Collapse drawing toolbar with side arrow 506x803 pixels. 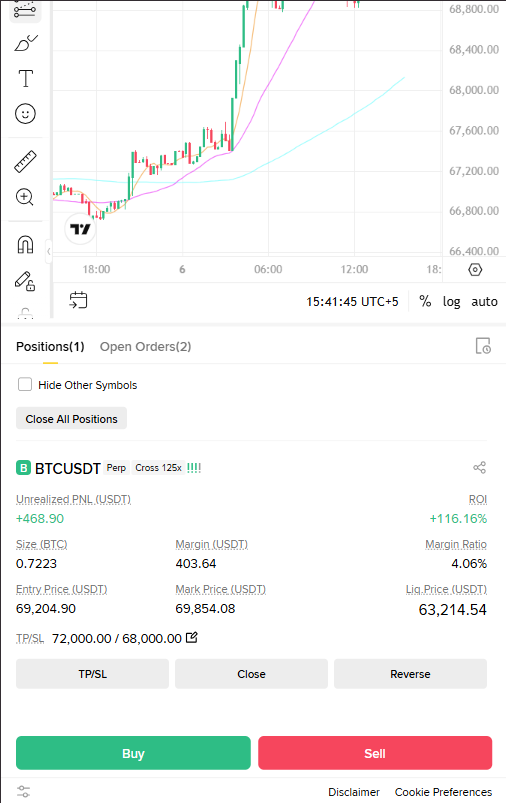tap(49, 251)
